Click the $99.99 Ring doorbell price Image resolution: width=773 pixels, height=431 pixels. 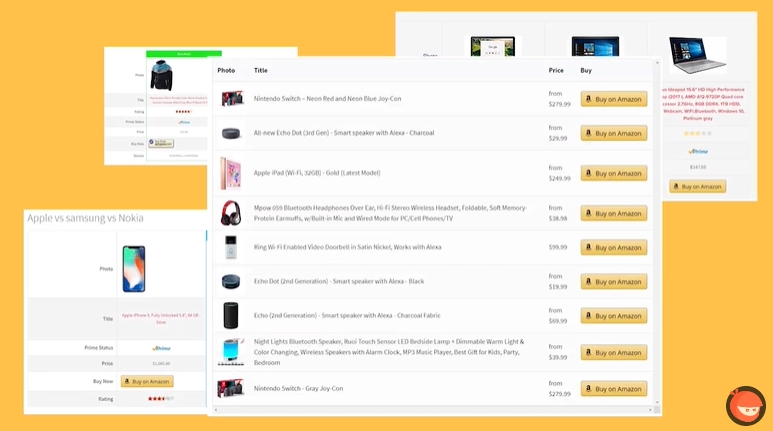pyautogui.click(x=558, y=247)
